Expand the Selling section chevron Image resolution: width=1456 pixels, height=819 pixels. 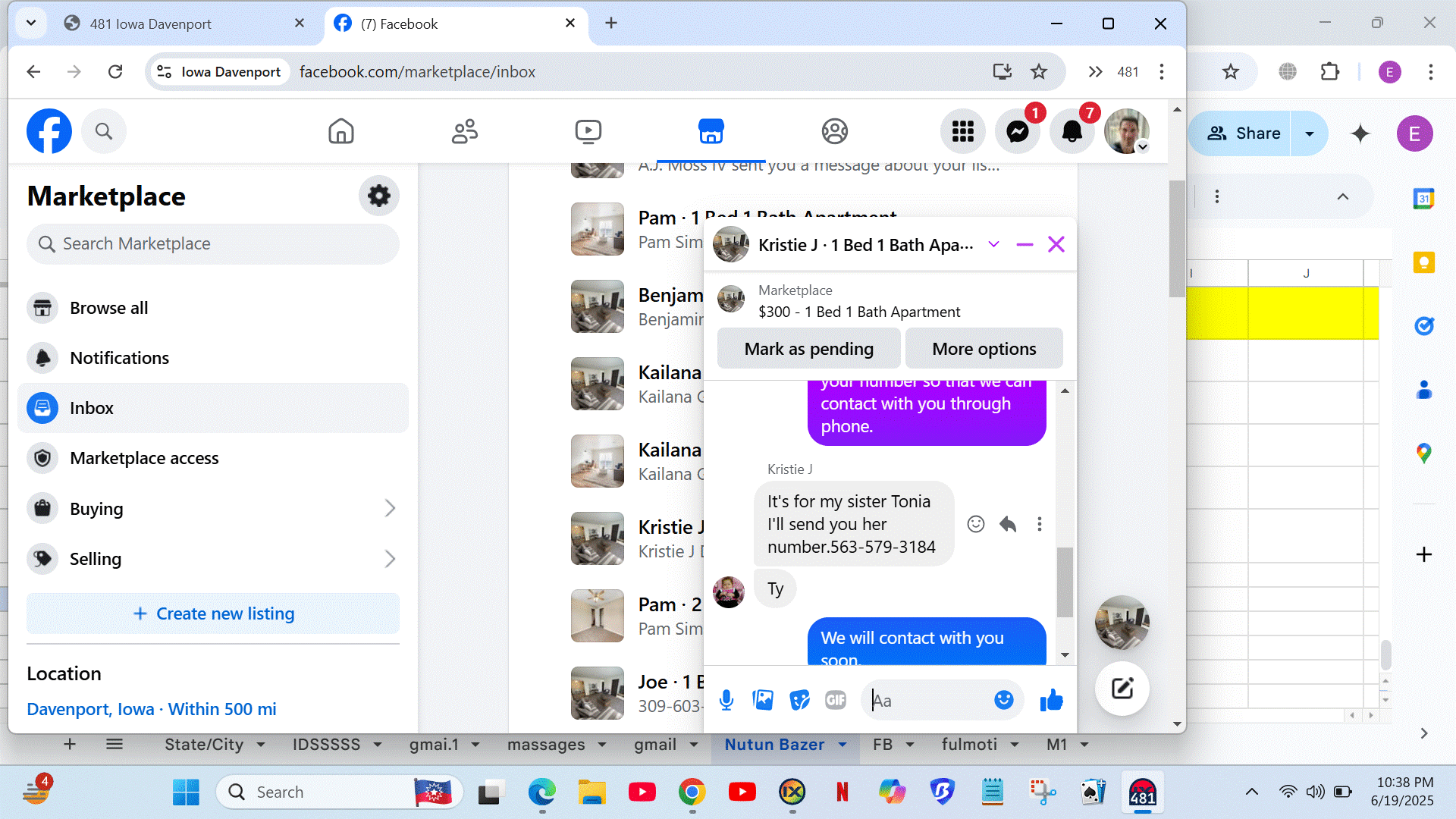(390, 559)
